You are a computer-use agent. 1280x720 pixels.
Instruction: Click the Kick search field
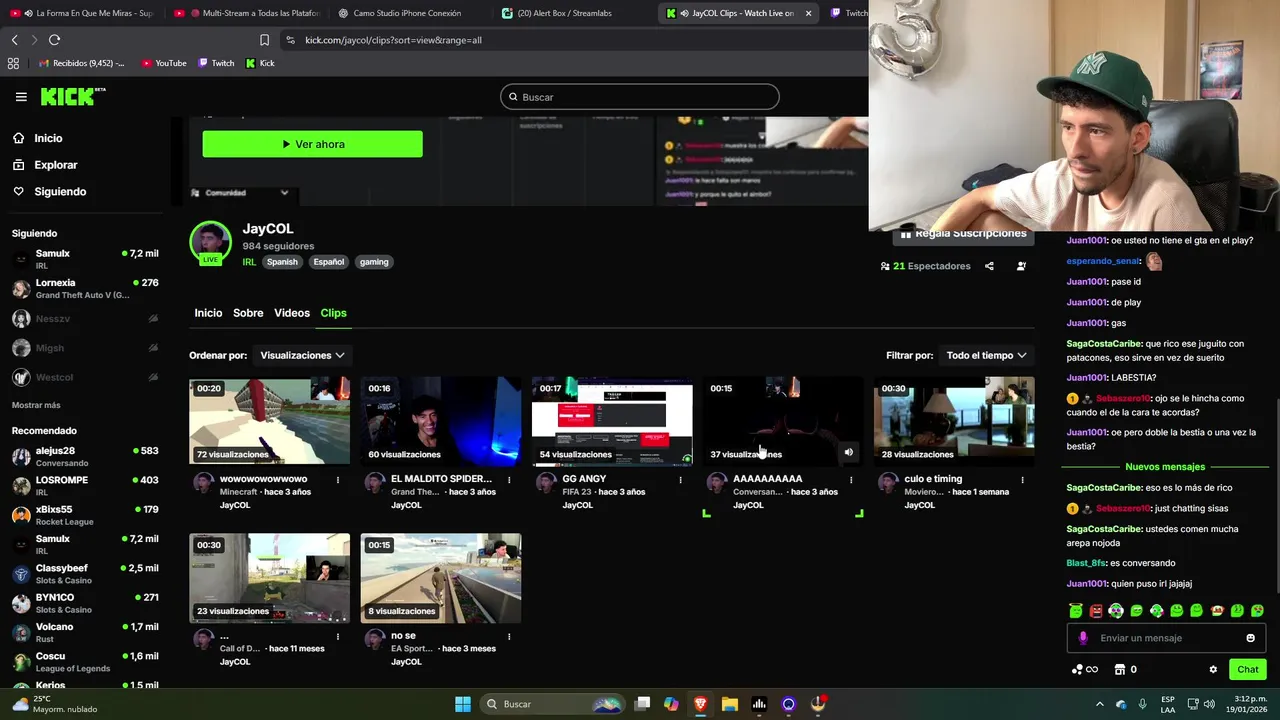coord(640,97)
